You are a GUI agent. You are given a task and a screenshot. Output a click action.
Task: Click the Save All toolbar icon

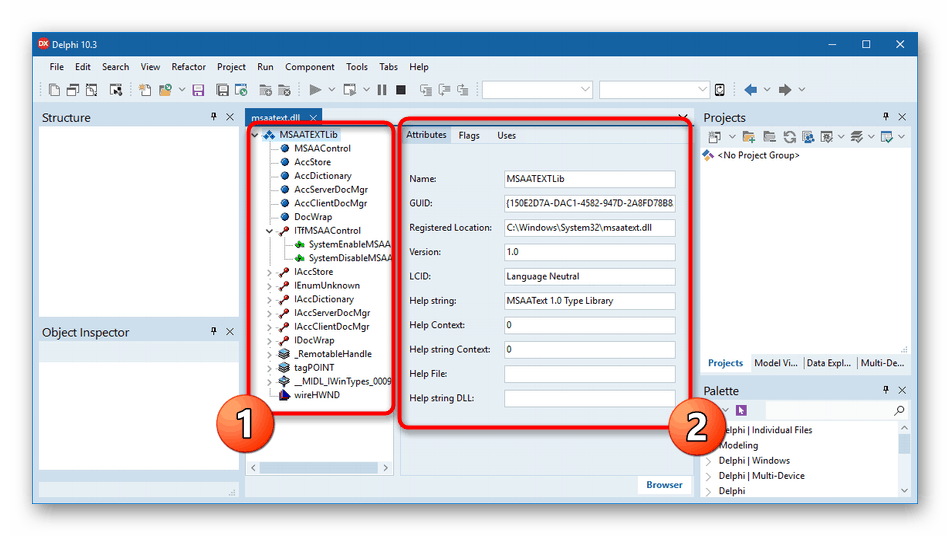coord(222,90)
